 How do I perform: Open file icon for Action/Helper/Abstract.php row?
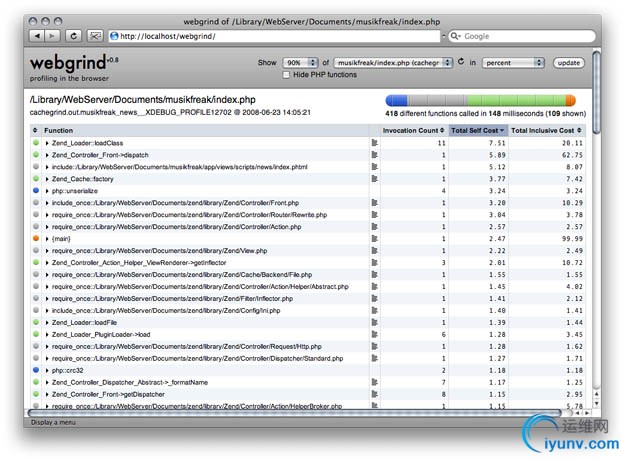point(374,286)
